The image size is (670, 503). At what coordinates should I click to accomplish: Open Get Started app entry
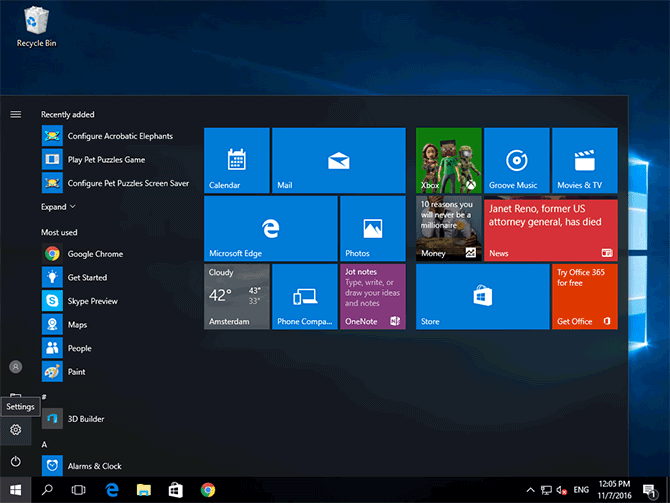pyautogui.click(x=115, y=277)
